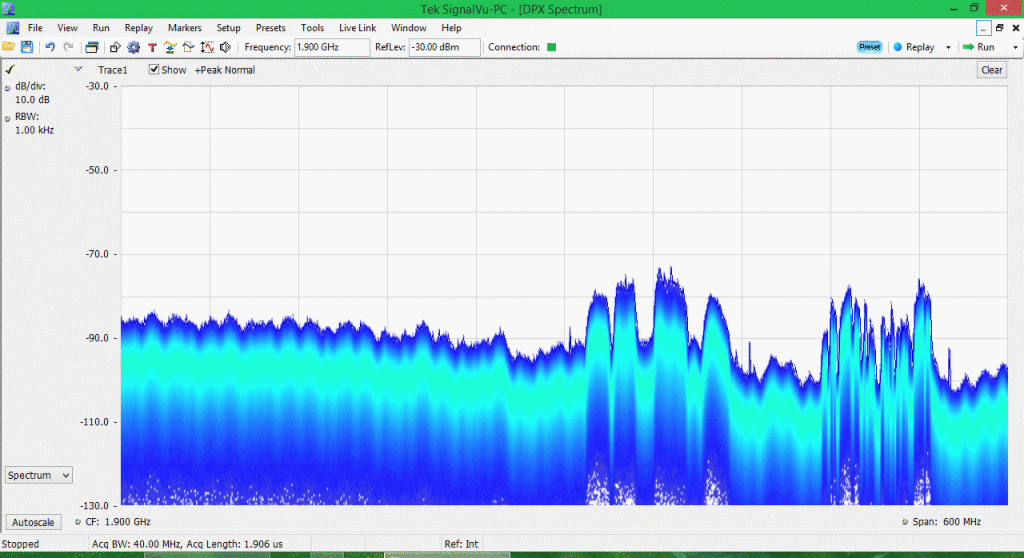Click the redo arrow icon
Viewport: 1024px width, 558px height.
pyautogui.click(x=68, y=47)
